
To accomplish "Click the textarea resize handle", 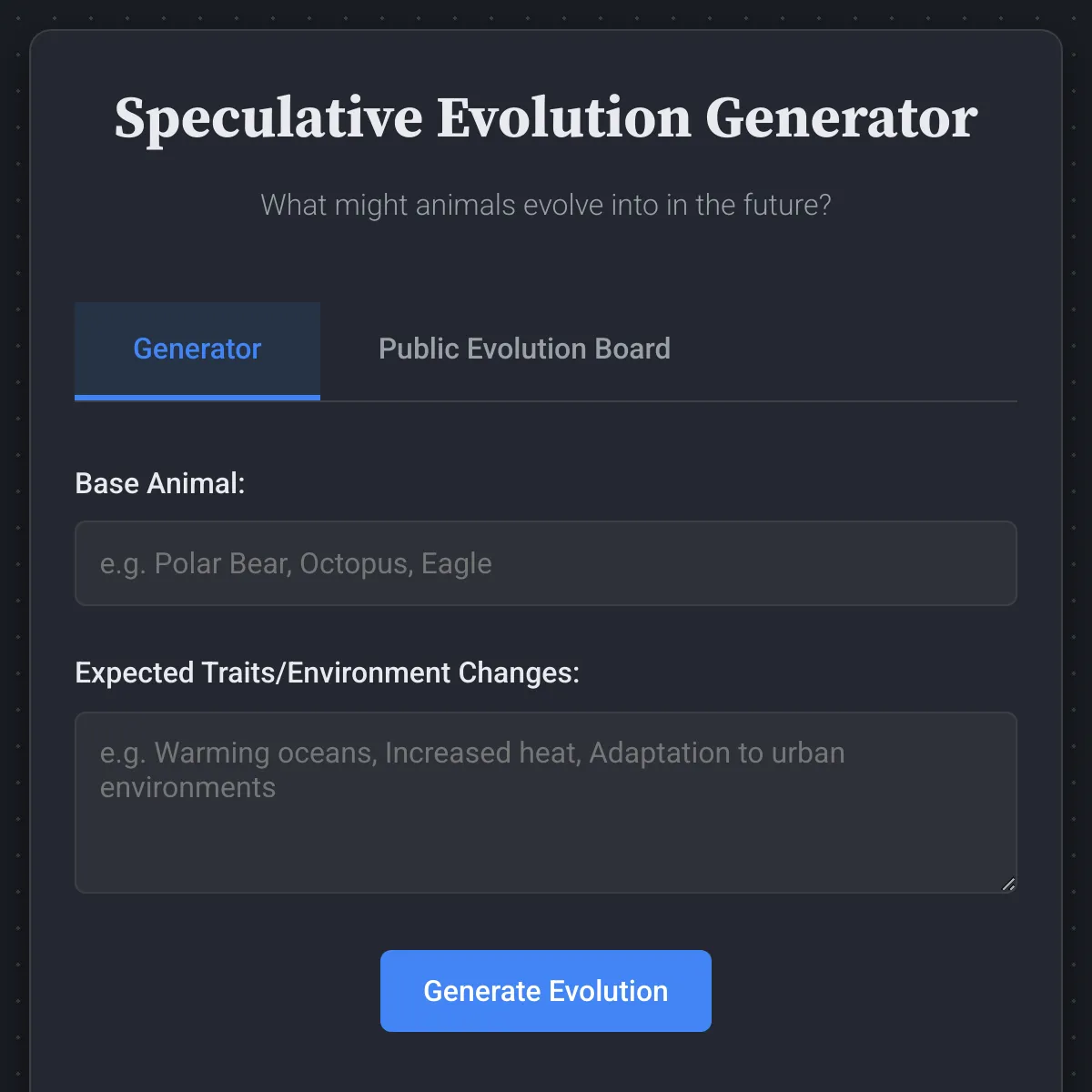I will coord(1008,884).
